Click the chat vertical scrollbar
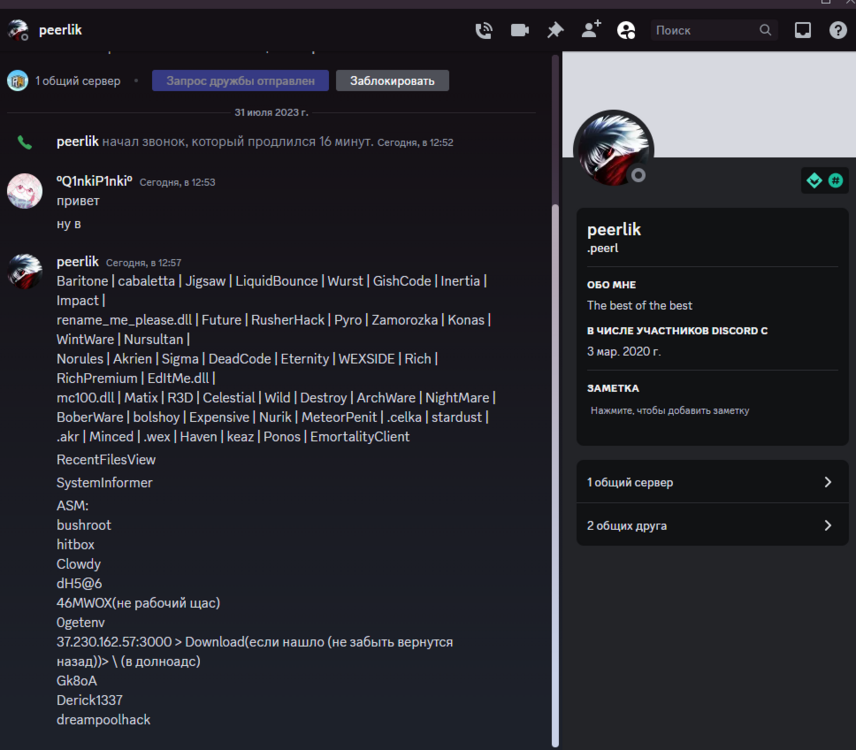856x750 pixels. (555, 475)
